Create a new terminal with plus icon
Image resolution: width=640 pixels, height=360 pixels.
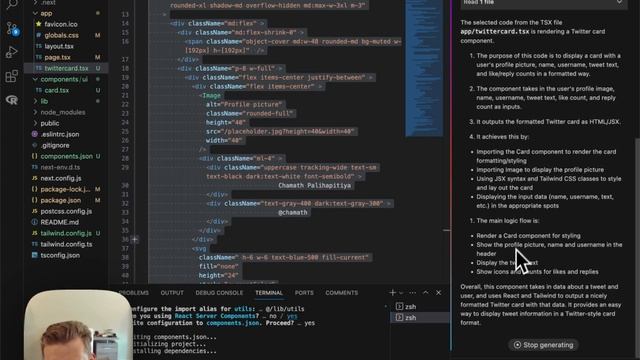tap(392, 292)
